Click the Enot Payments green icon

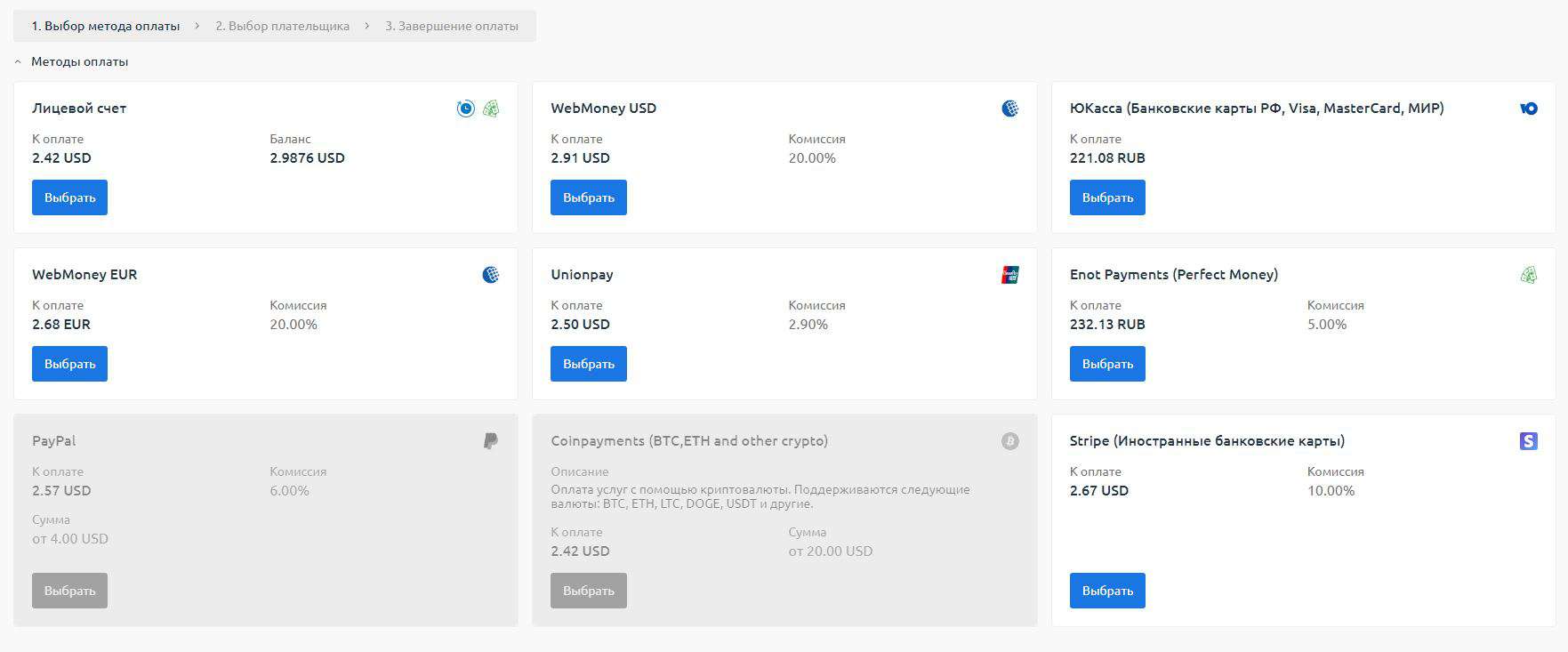pos(1529,275)
